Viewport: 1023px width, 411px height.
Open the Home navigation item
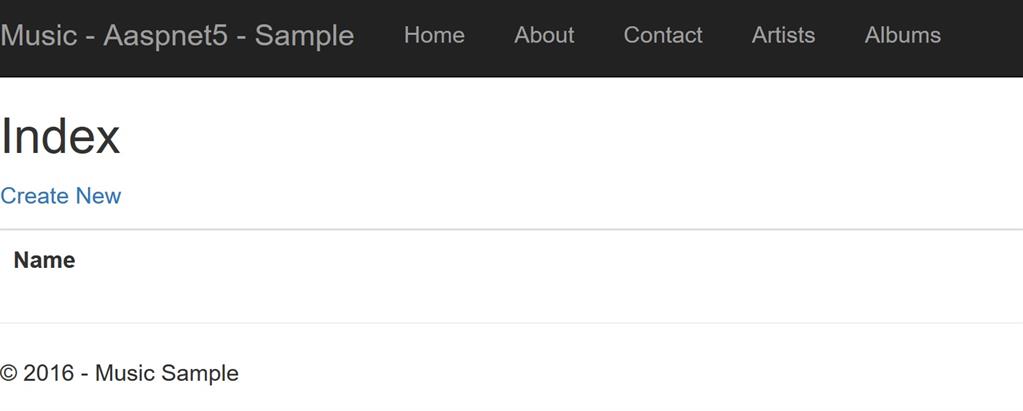434,36
